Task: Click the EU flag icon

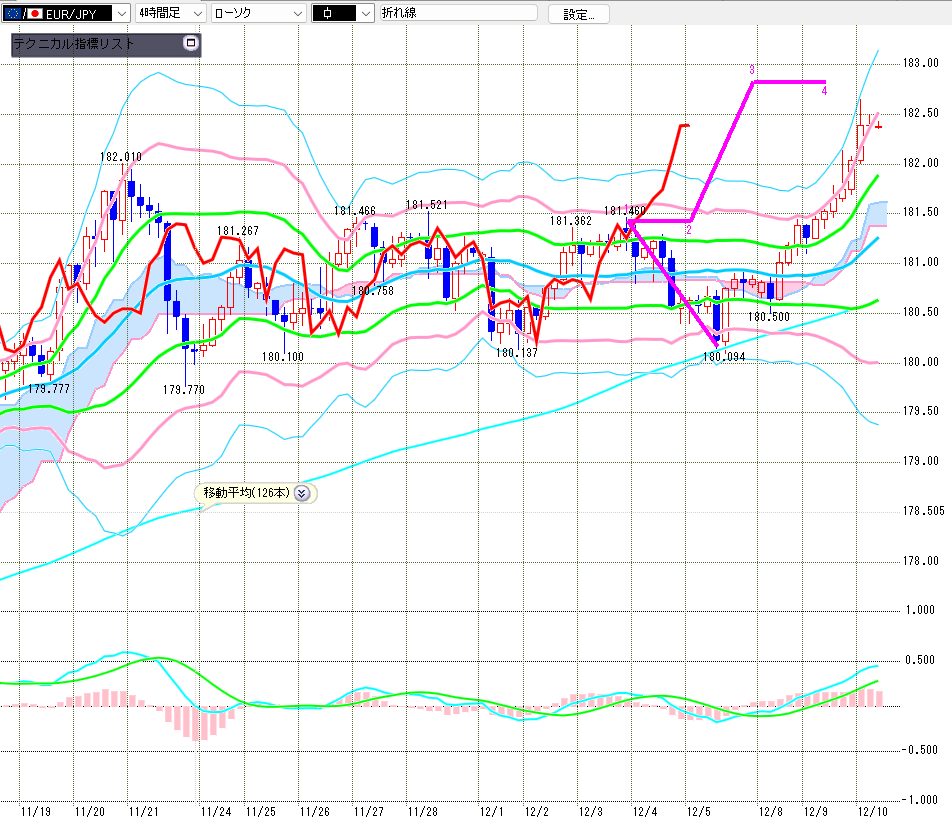Action: (11, 13)
